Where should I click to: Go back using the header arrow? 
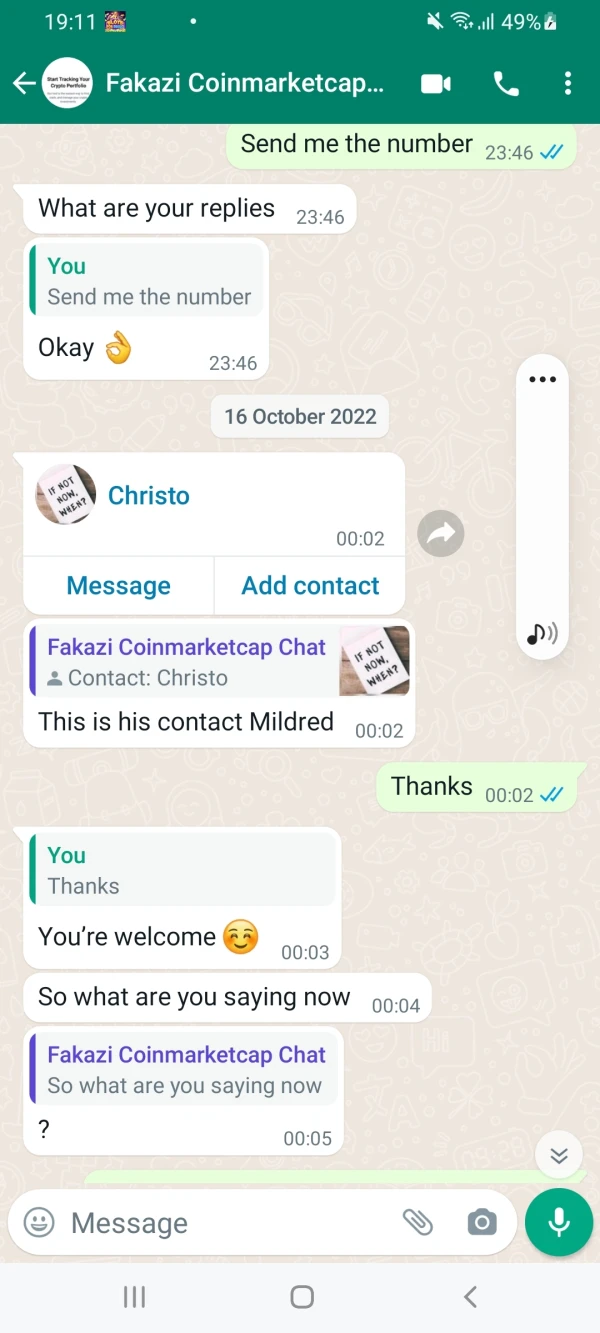pos(24,84)
